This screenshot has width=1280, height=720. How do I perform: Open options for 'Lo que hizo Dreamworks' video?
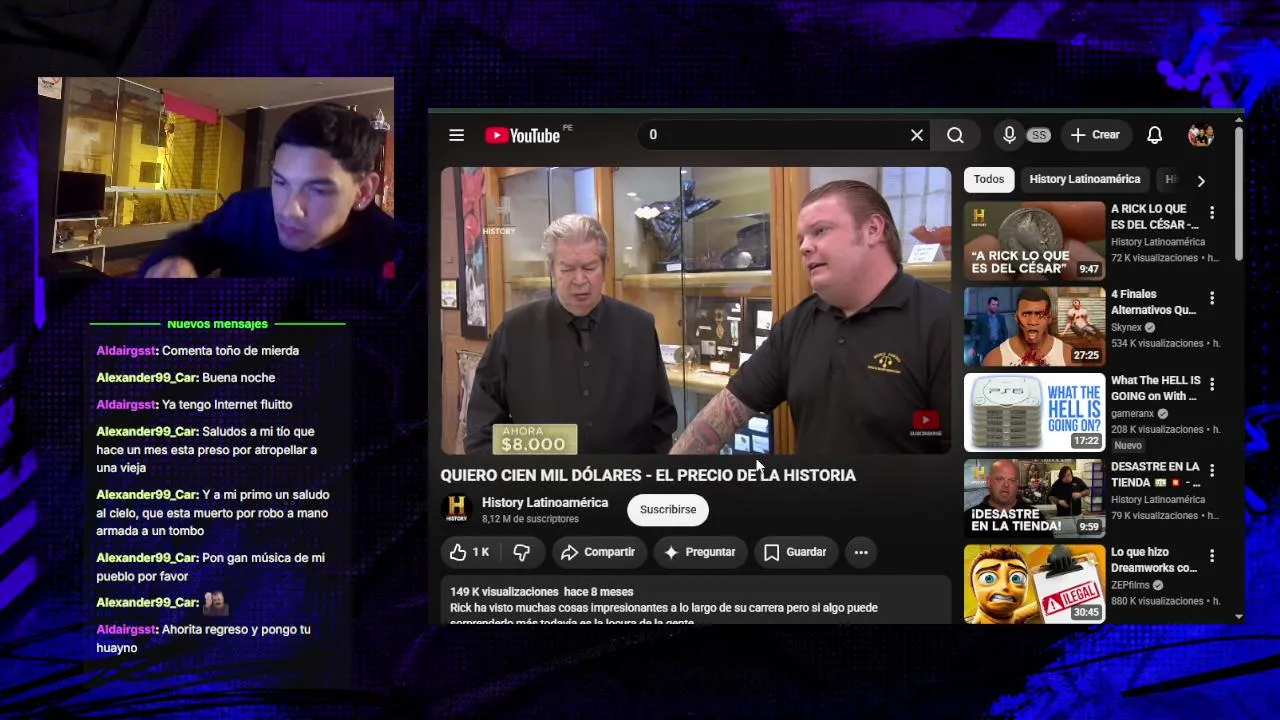1212,556
